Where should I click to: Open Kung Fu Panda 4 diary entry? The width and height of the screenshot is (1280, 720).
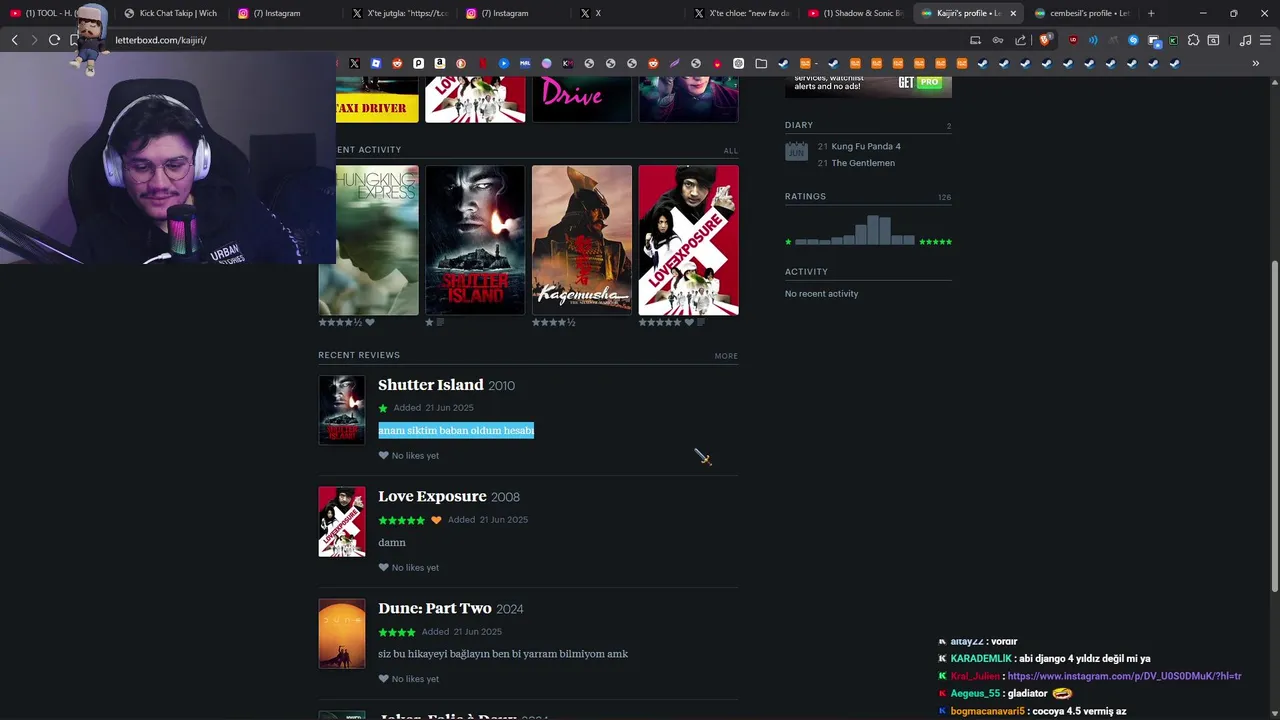[x=866, y=146]
